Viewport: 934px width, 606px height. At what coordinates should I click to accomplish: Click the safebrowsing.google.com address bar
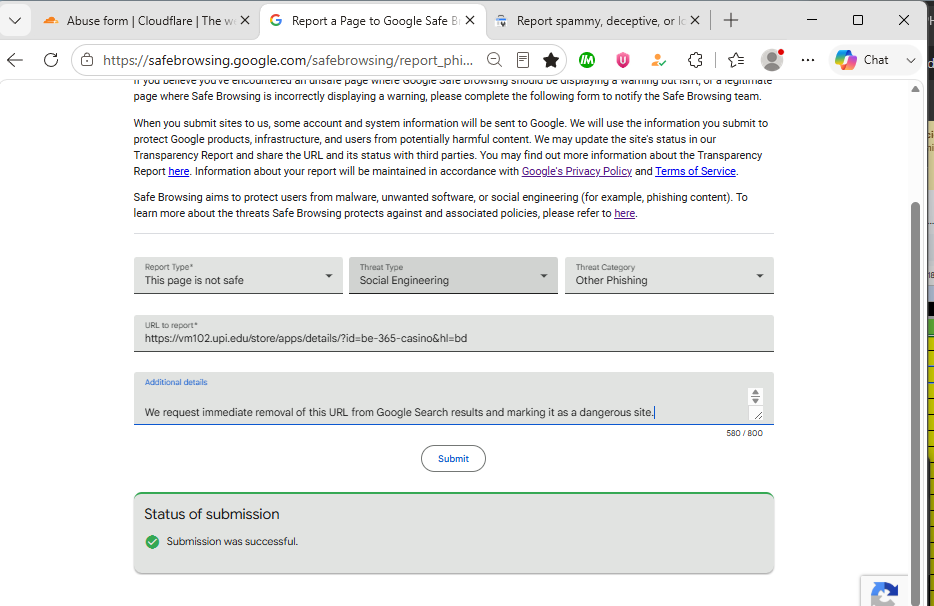tap(287, 60)
